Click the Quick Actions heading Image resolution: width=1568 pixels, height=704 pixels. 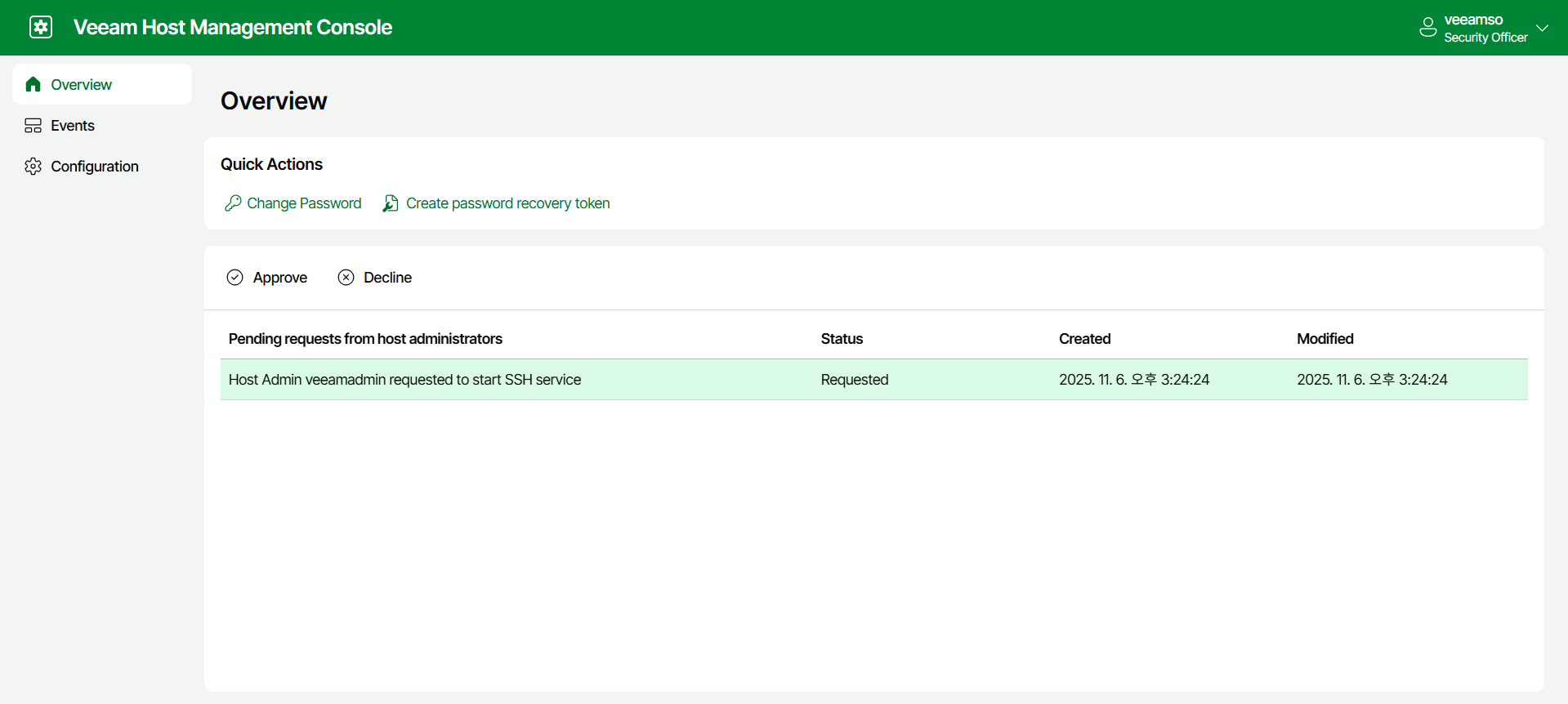coord(271,164)
